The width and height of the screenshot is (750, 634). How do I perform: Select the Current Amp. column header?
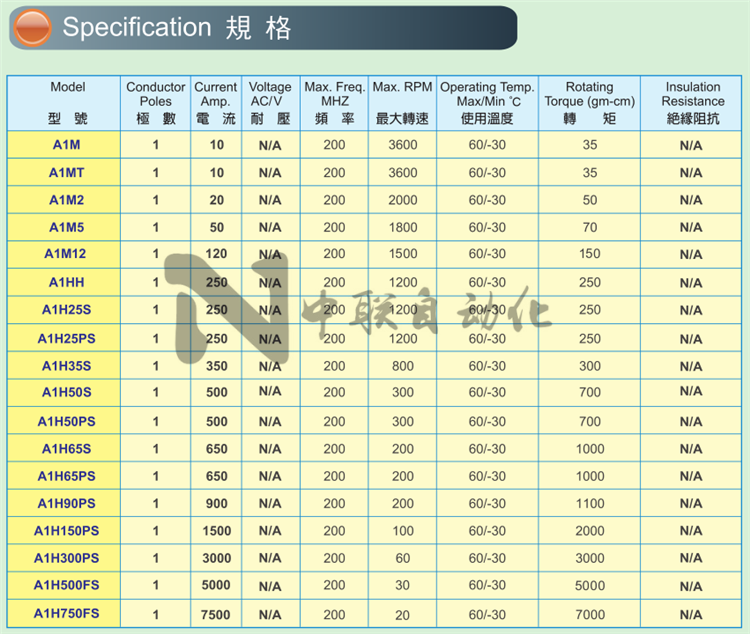216,103
